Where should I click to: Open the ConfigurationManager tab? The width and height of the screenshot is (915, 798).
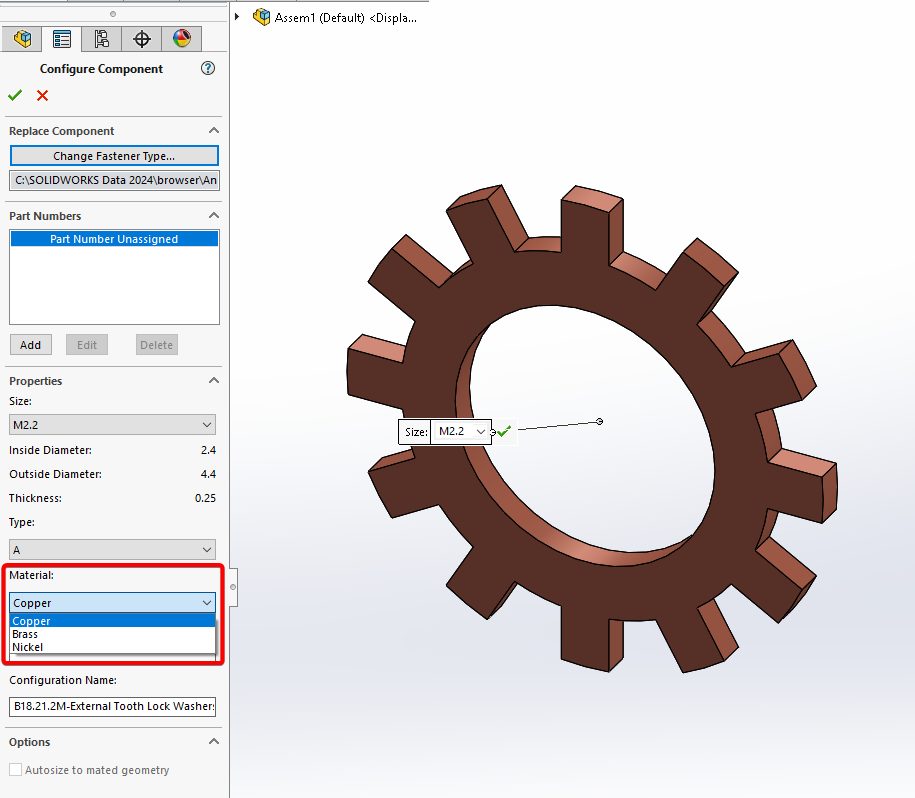102,39
